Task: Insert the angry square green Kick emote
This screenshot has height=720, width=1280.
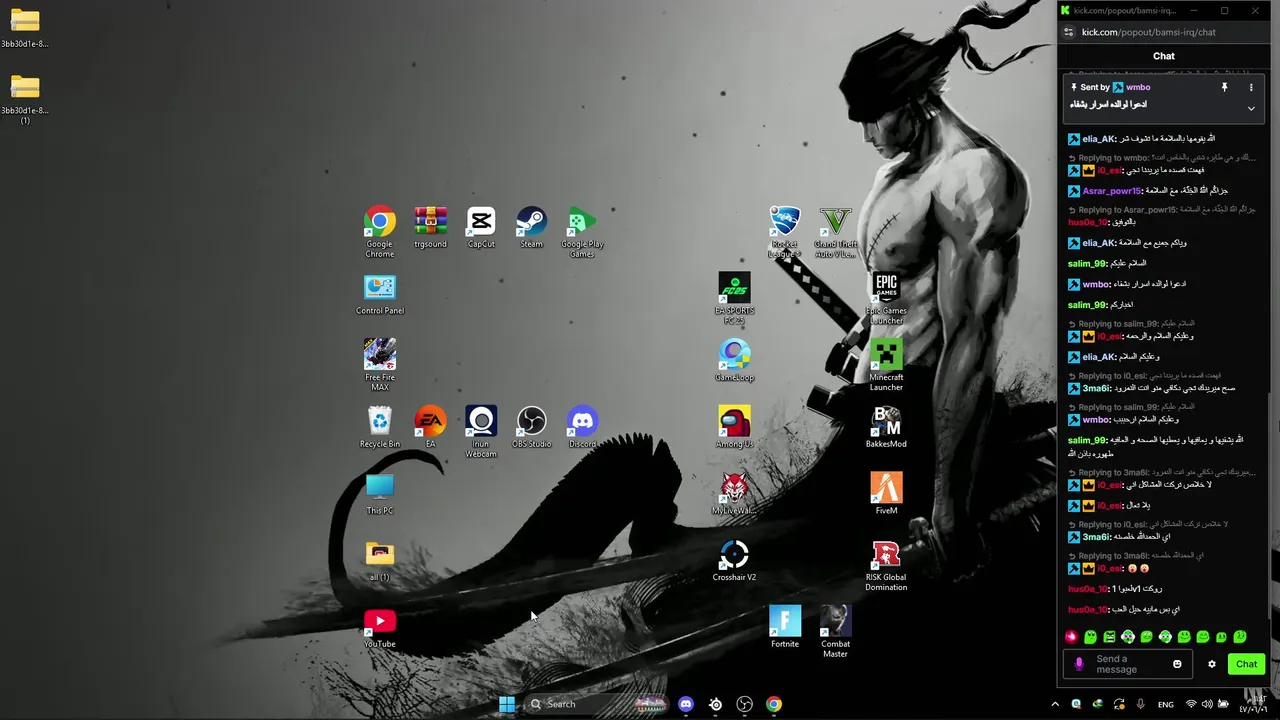Action: pyautogui.click(x=1109, y=637)
